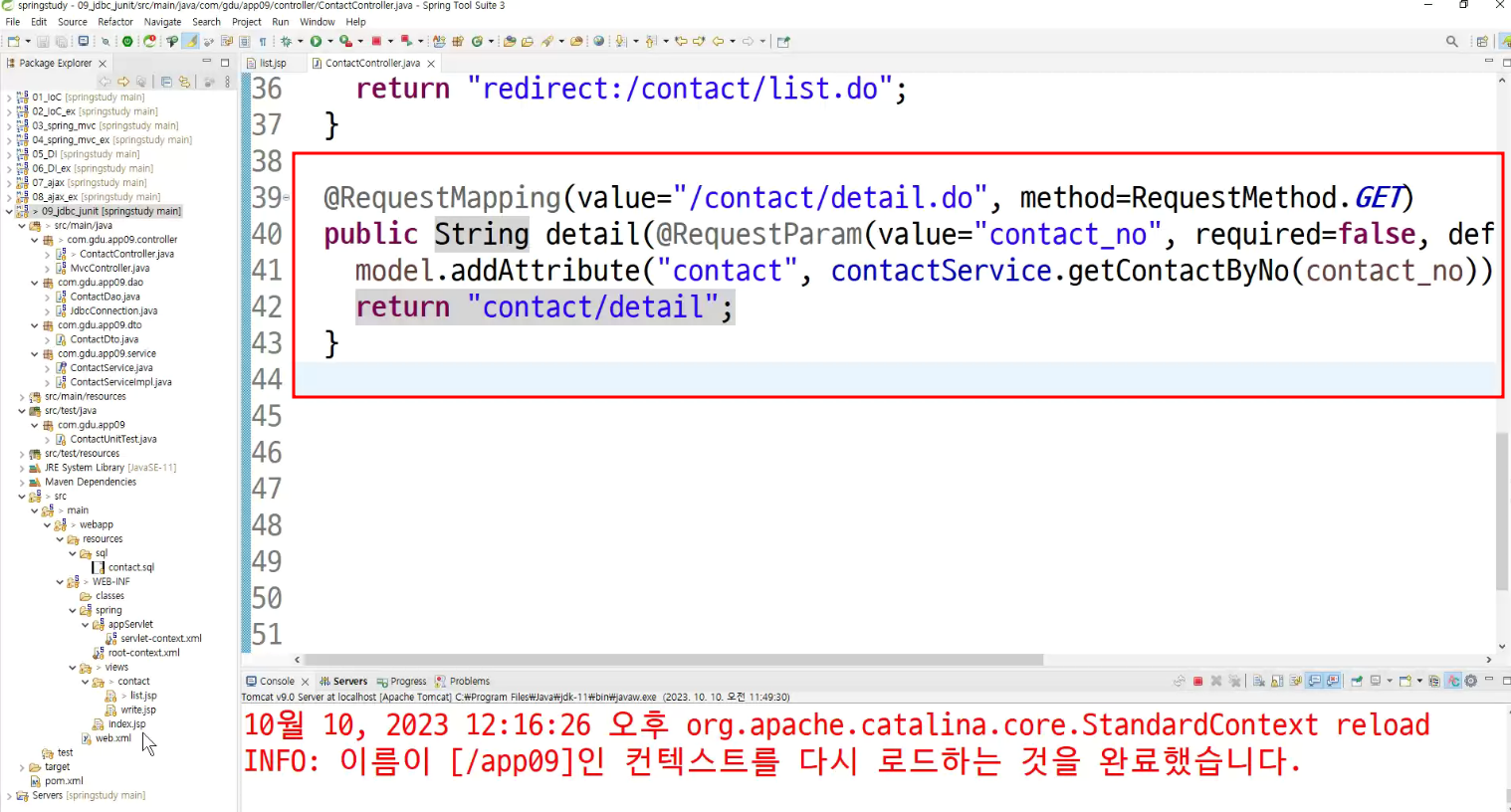Image resolution: width=1511 pixels, height=812 pixels.
Task: Click the Last Edit Location icon
Action: tap(681, 41)
